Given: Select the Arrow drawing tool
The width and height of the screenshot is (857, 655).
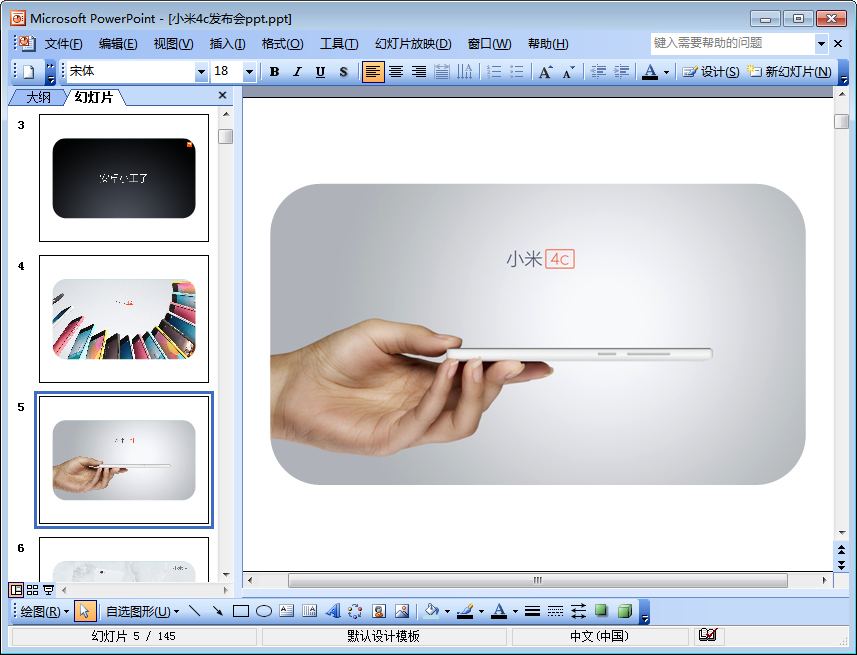Looking at the screenshot, I should coord(218,611).
